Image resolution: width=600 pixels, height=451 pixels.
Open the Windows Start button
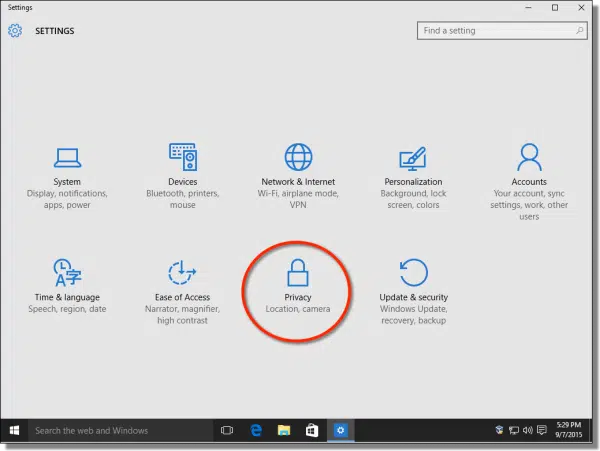[14, 430]
